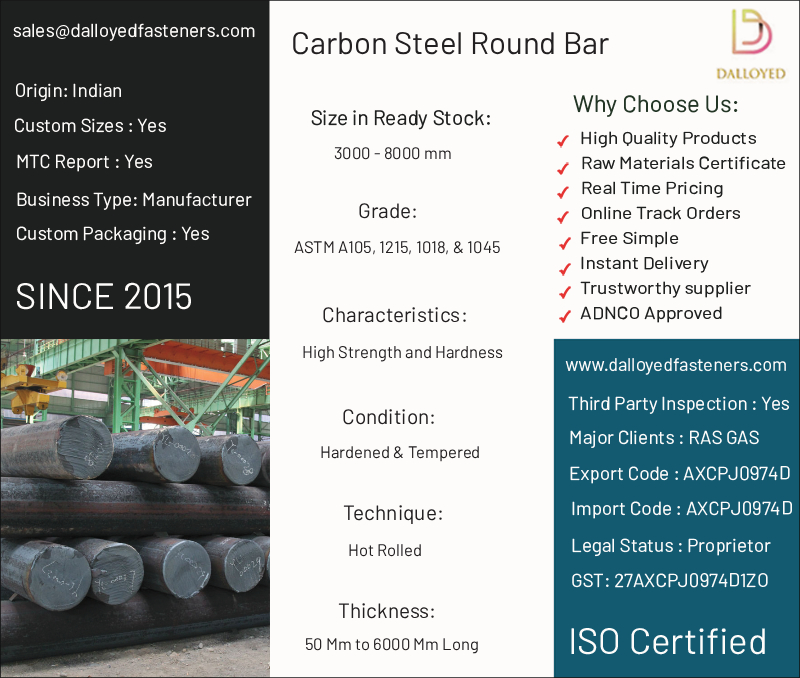
Task: Click '50 Mm to 6000 Mm Long' text
Action: pyautogui.click(x=392, y=645)
